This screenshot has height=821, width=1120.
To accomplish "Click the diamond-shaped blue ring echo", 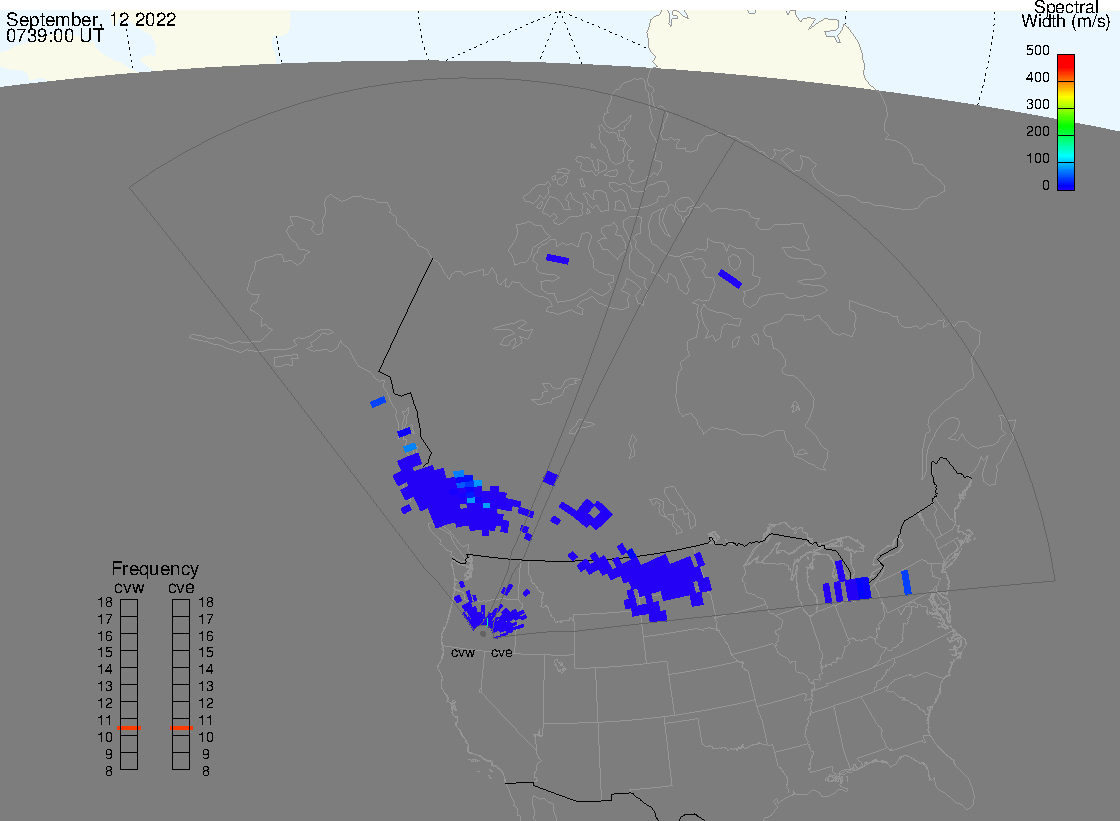I will pos(594,514).
